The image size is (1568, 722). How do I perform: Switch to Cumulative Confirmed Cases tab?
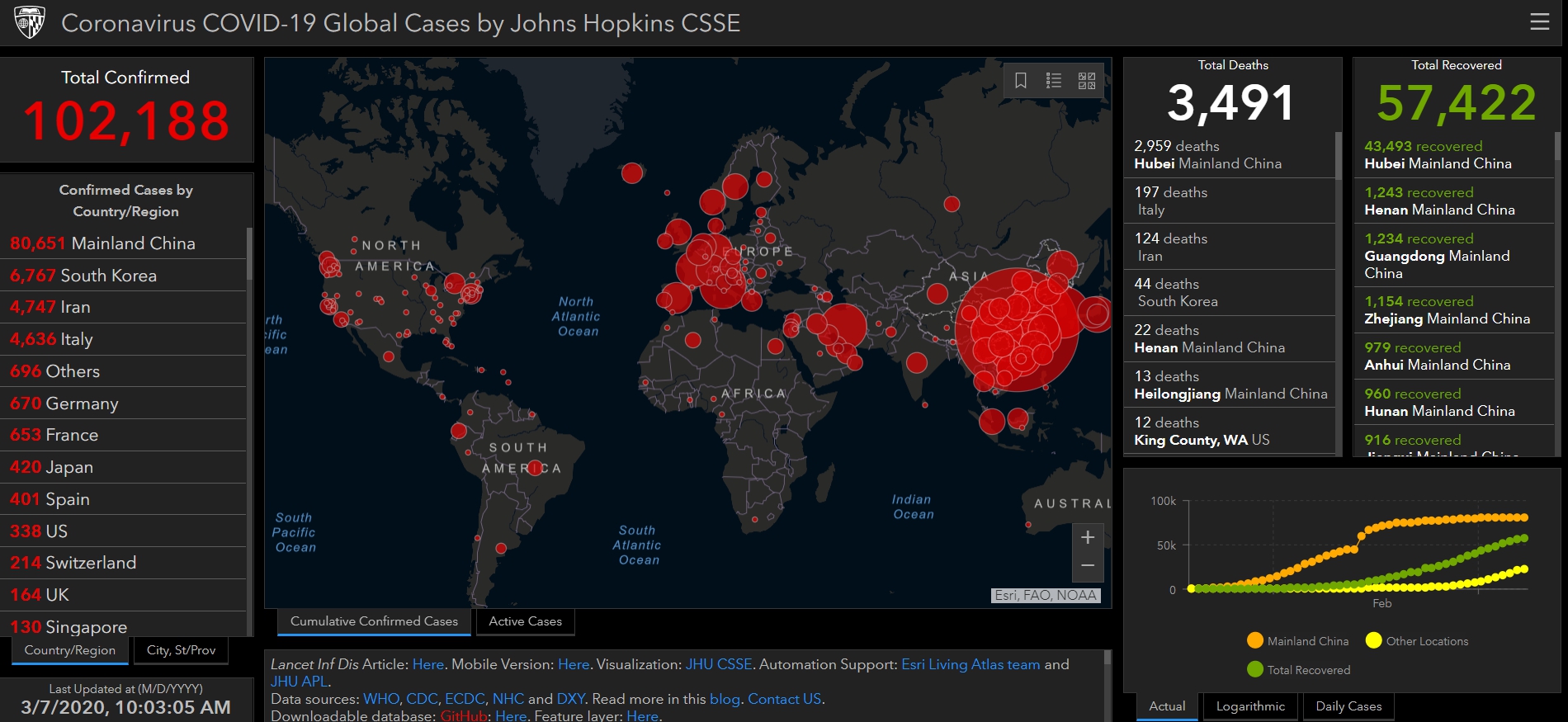374,621
